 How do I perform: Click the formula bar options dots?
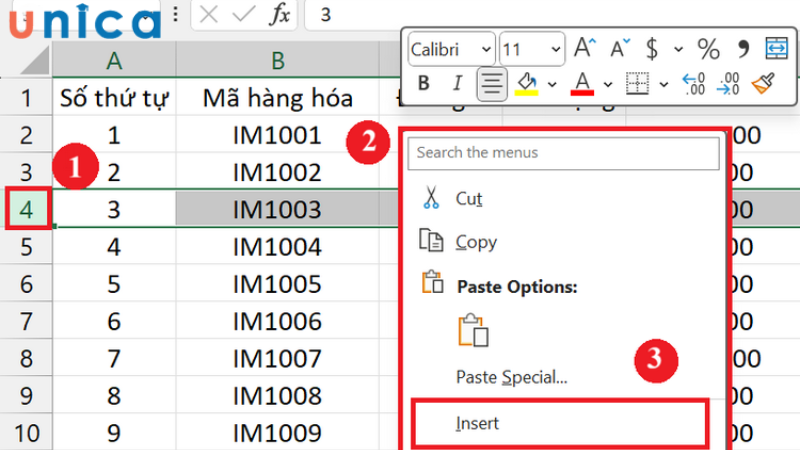point(176,14)
